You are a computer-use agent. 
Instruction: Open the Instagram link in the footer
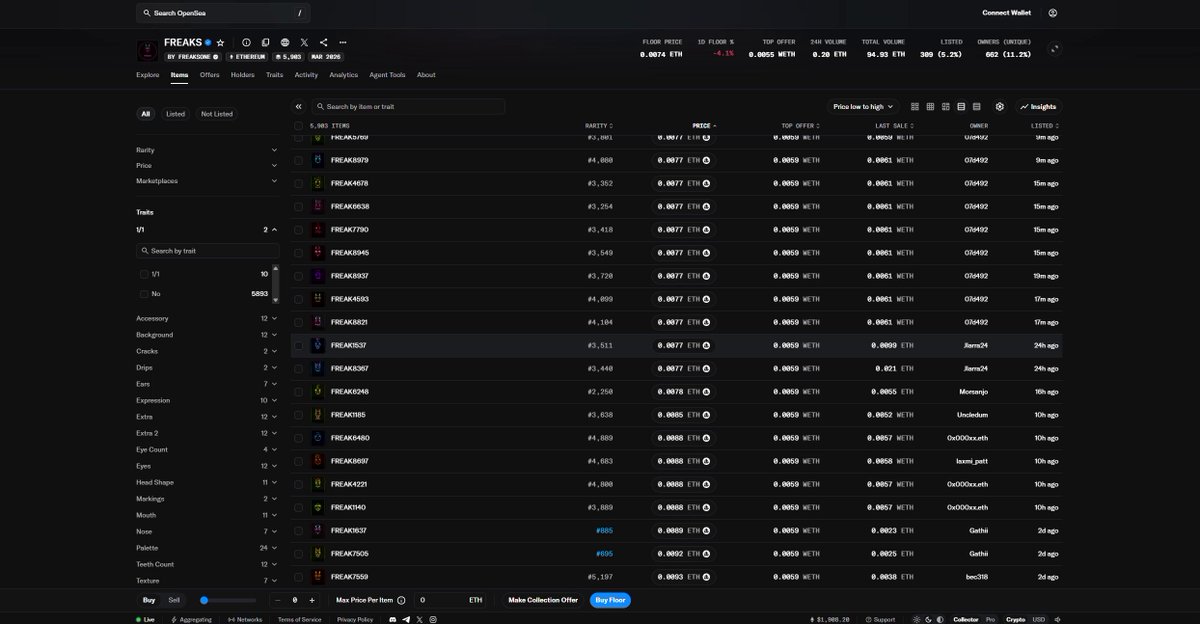pos(434,620)
